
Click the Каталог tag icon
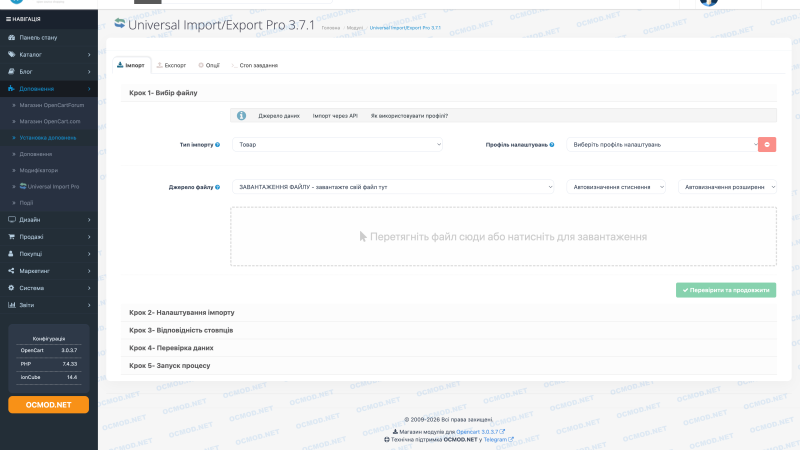point(11,54)
